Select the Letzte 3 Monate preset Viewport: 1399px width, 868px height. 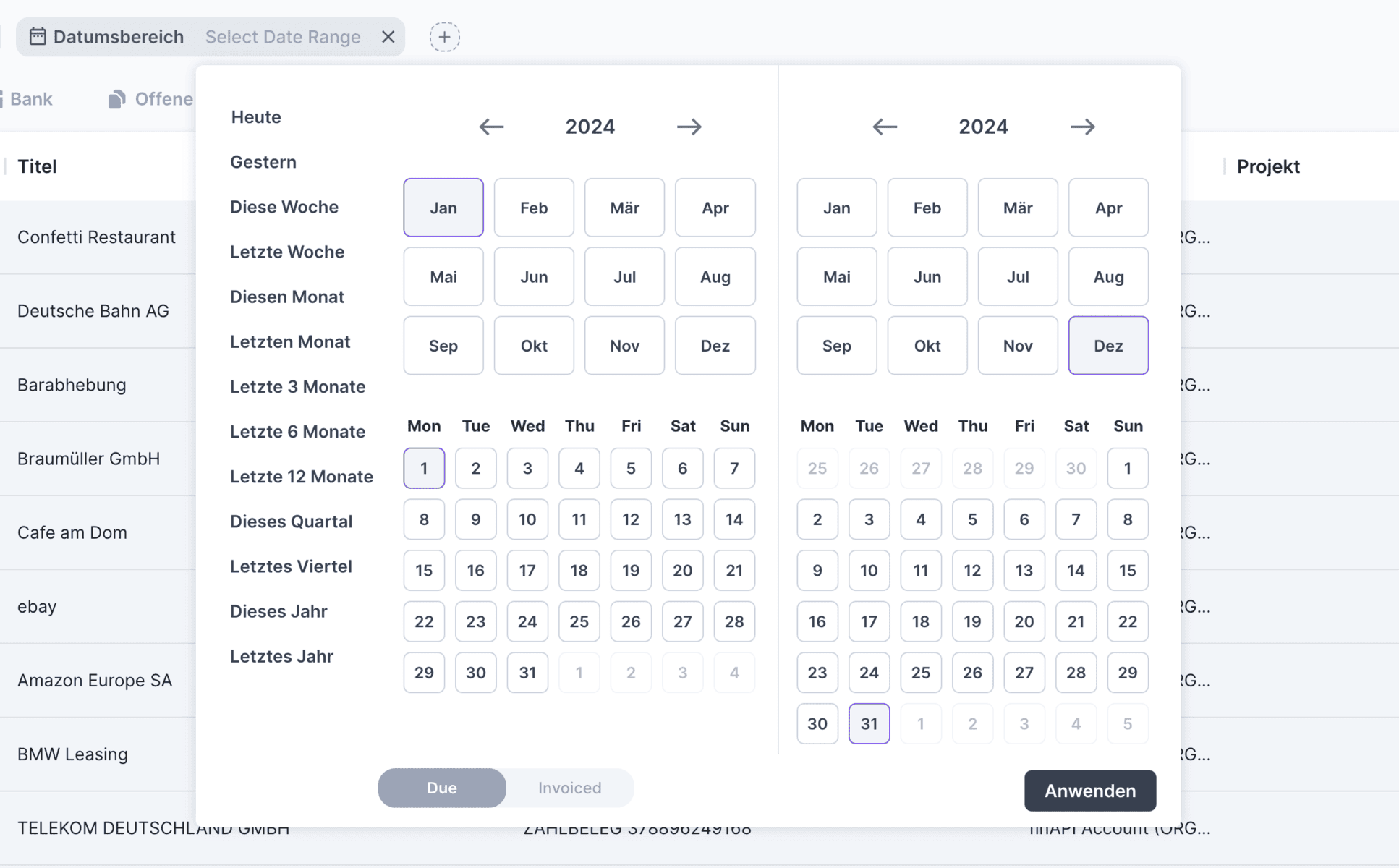point(297,386)
